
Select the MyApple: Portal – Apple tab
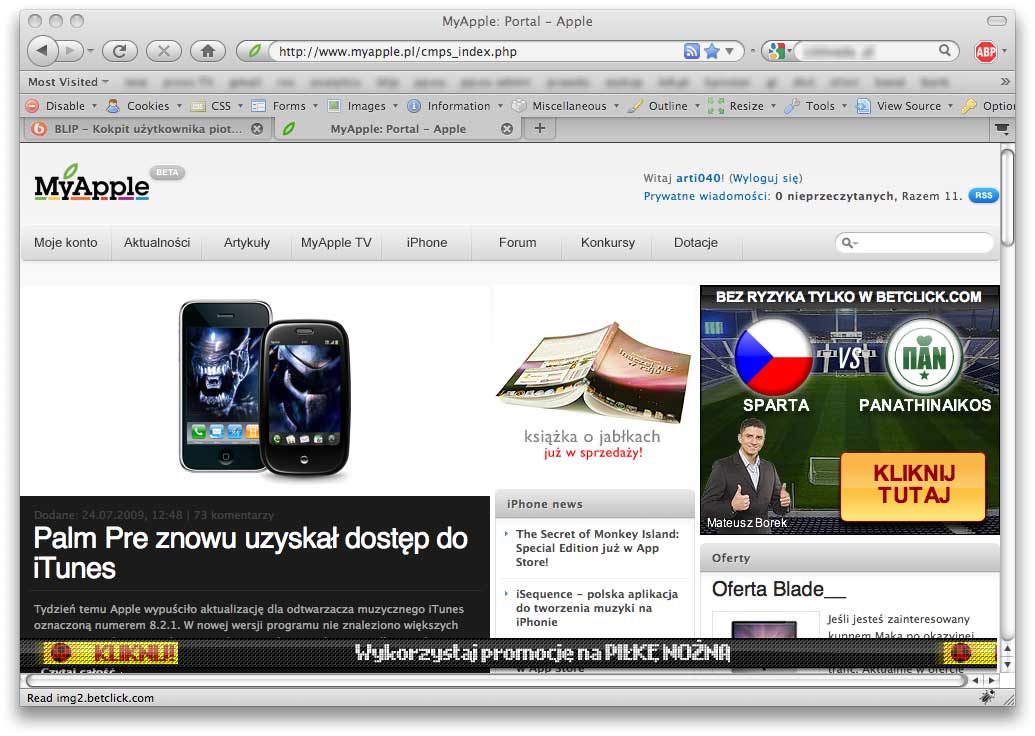click(398, 129)
